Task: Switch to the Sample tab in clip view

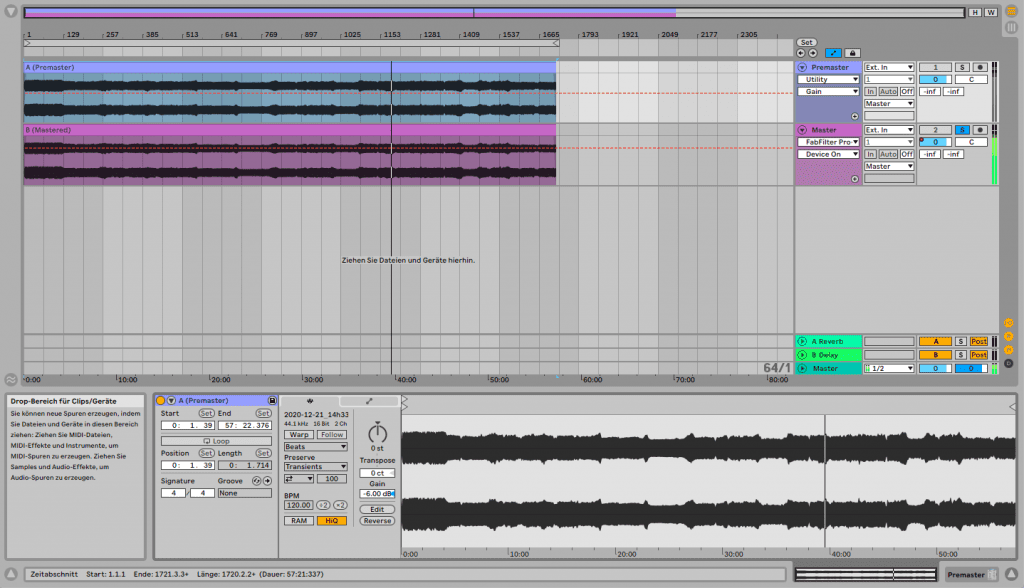Action: point(310,400)
